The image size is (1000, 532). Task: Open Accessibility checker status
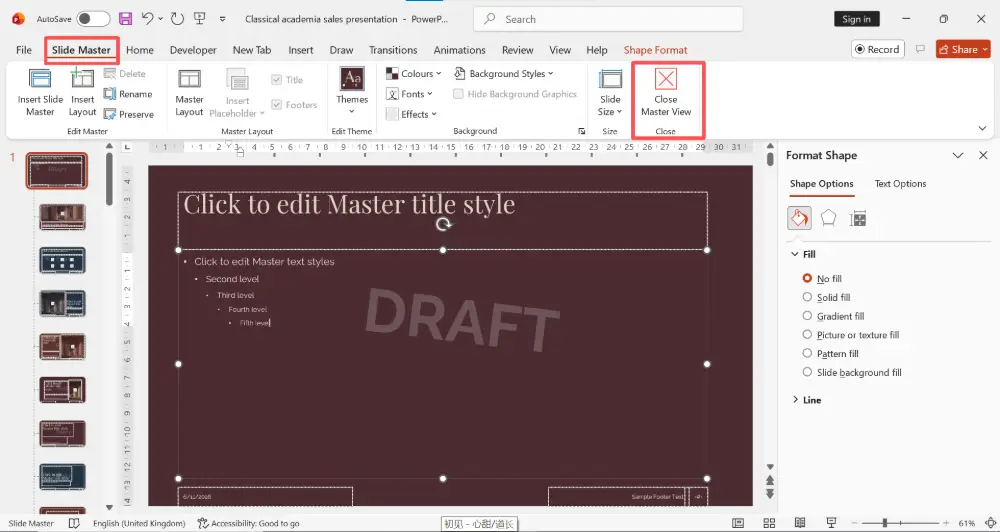pyautogui.click(x=248, y=523)
